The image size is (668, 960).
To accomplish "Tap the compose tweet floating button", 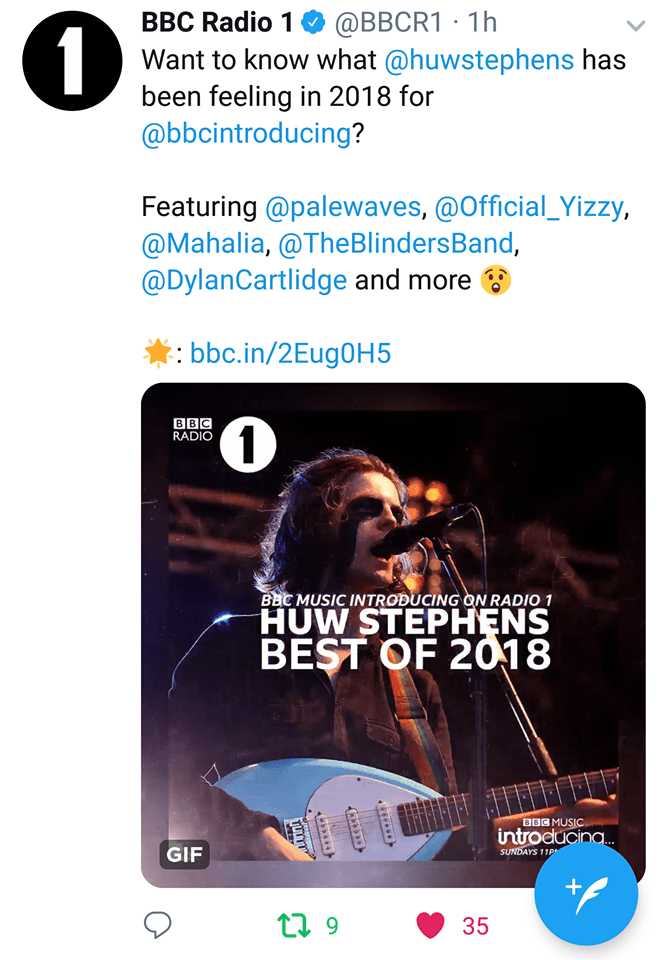I will click(585, 889).
